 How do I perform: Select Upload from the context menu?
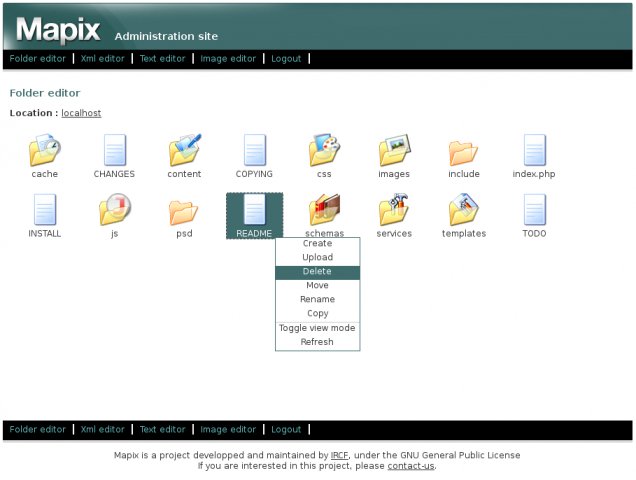pyautogui.click(x=317, y=258)
